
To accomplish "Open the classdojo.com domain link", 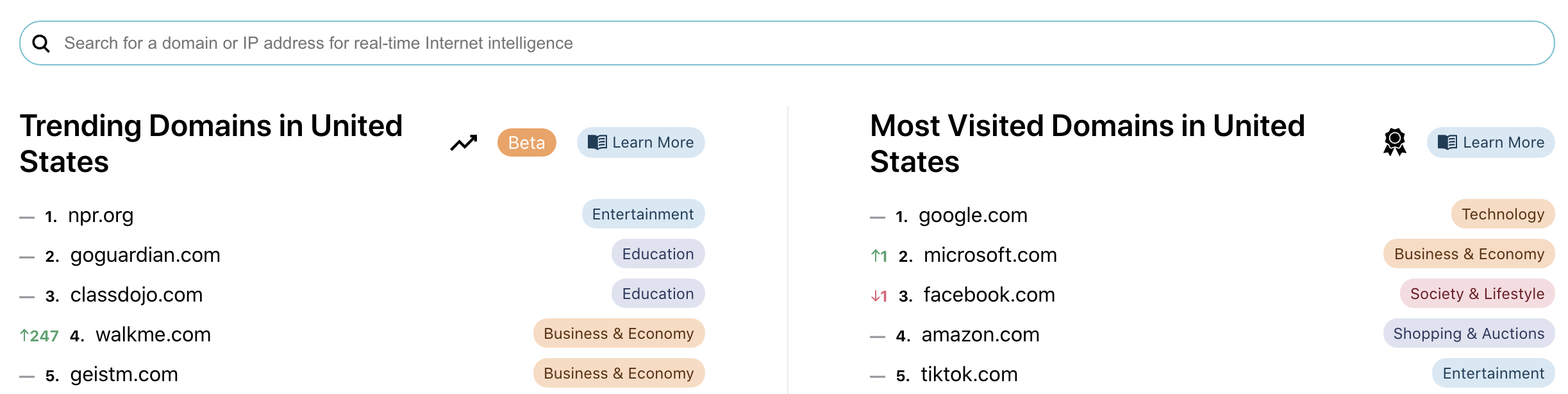I will tap(137, 295).
